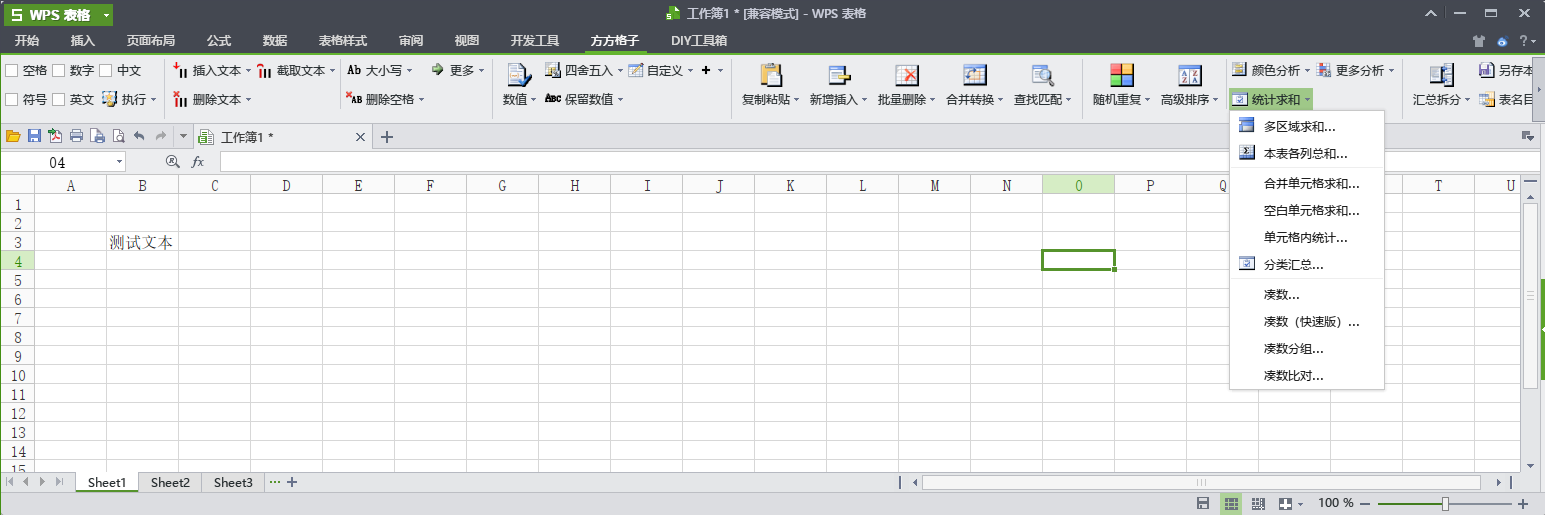Choose 单元格内统计 from the menu
Viewport: 1545px width, 515px height.
[x=1307, y=238]
